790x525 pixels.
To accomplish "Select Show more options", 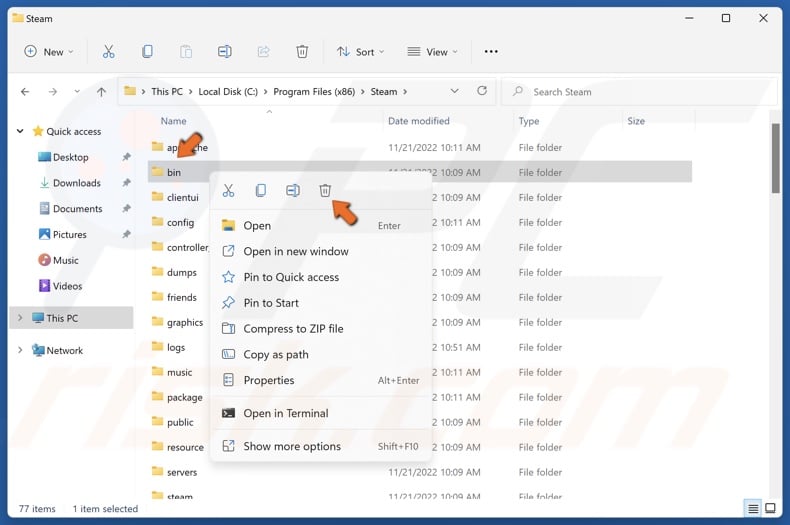I will pos(321,446).
